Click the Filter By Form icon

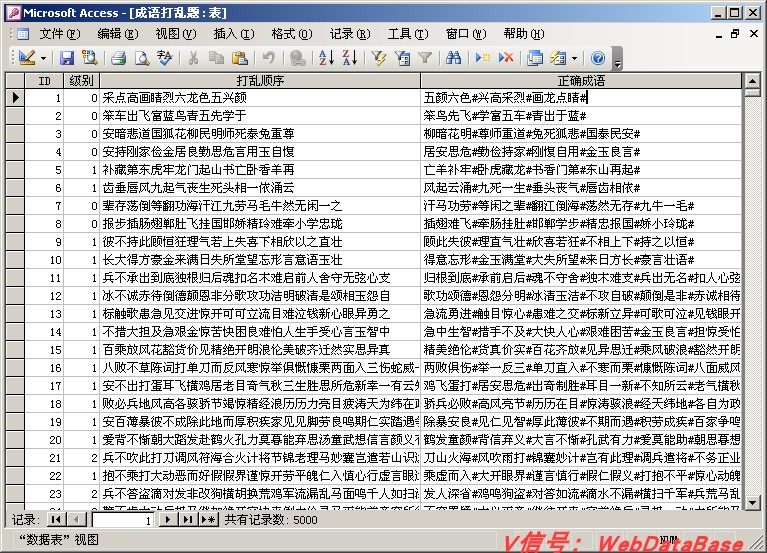[402, 58]
